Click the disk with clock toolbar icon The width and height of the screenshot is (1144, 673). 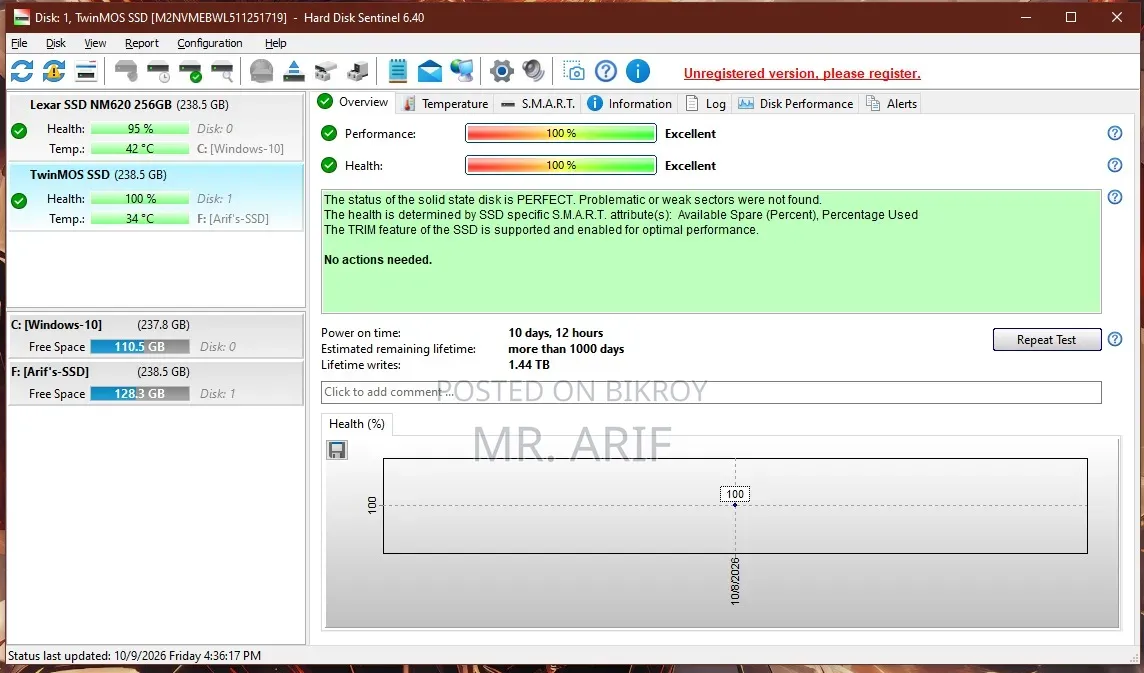click(158, 72)
